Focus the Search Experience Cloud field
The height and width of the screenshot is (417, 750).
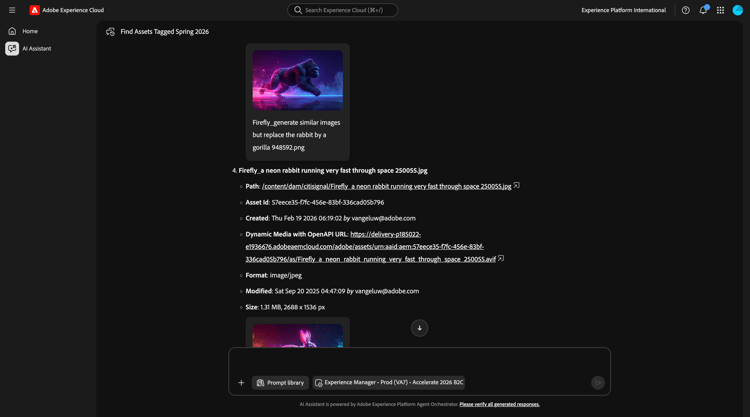tap(342, 10)
